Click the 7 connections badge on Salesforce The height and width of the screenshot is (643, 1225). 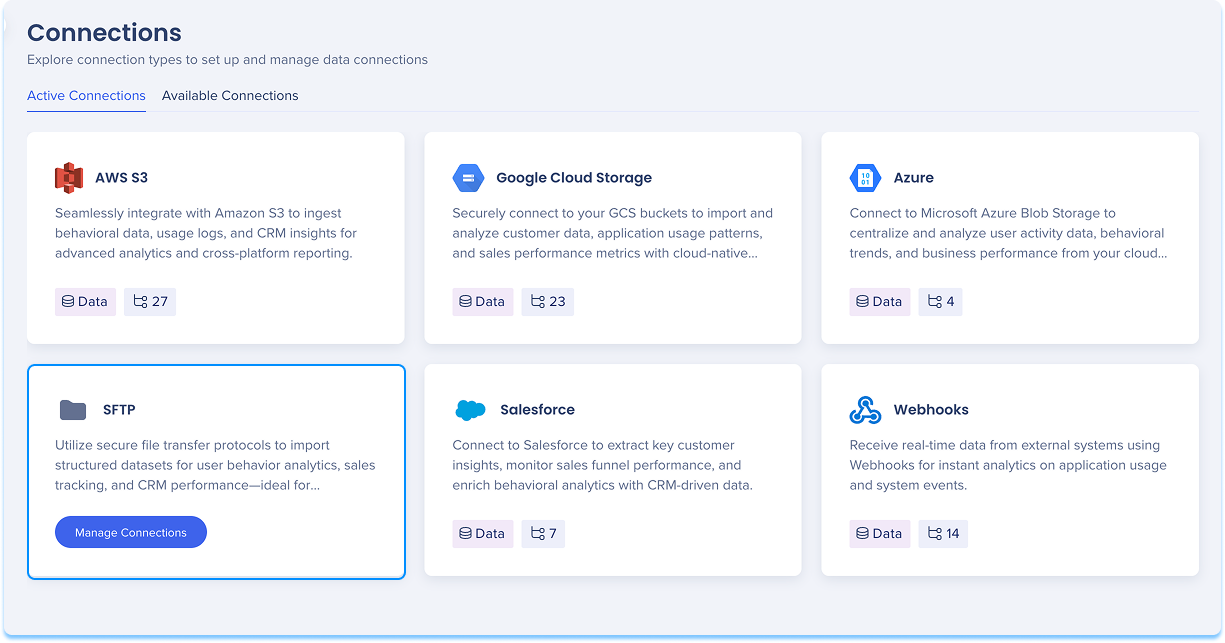pyautogui.click(x=543, y=534)
